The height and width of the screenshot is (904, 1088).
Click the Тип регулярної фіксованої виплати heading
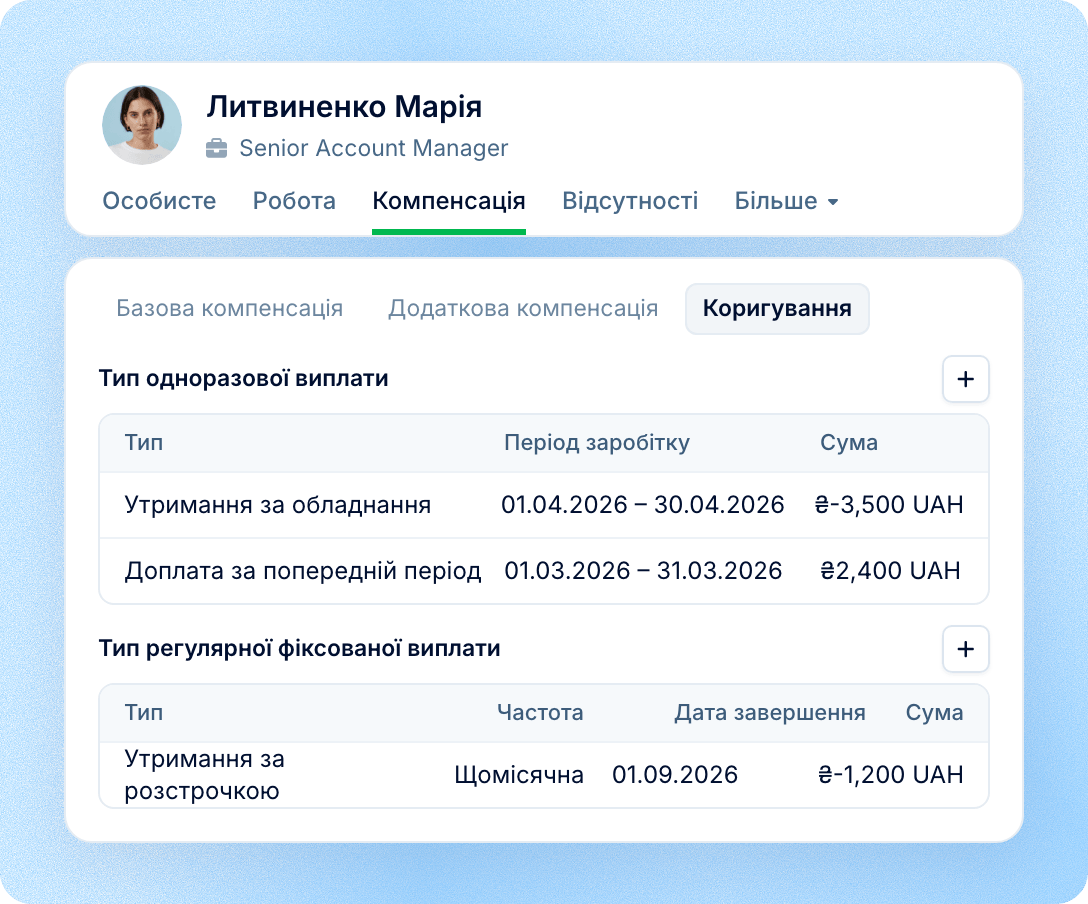click(300, 649)
